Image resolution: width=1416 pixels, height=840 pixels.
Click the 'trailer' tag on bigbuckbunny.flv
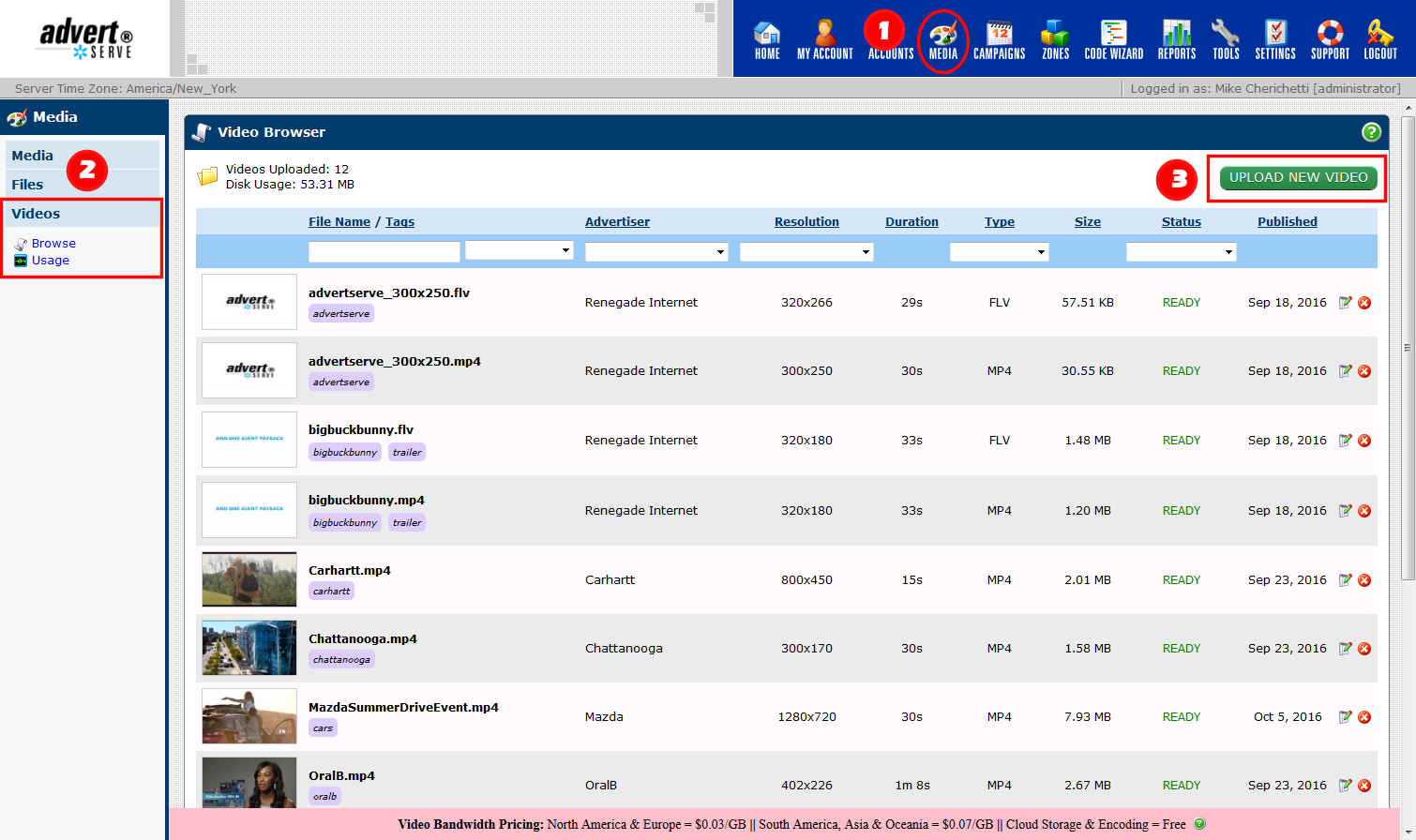pos(407,453)
